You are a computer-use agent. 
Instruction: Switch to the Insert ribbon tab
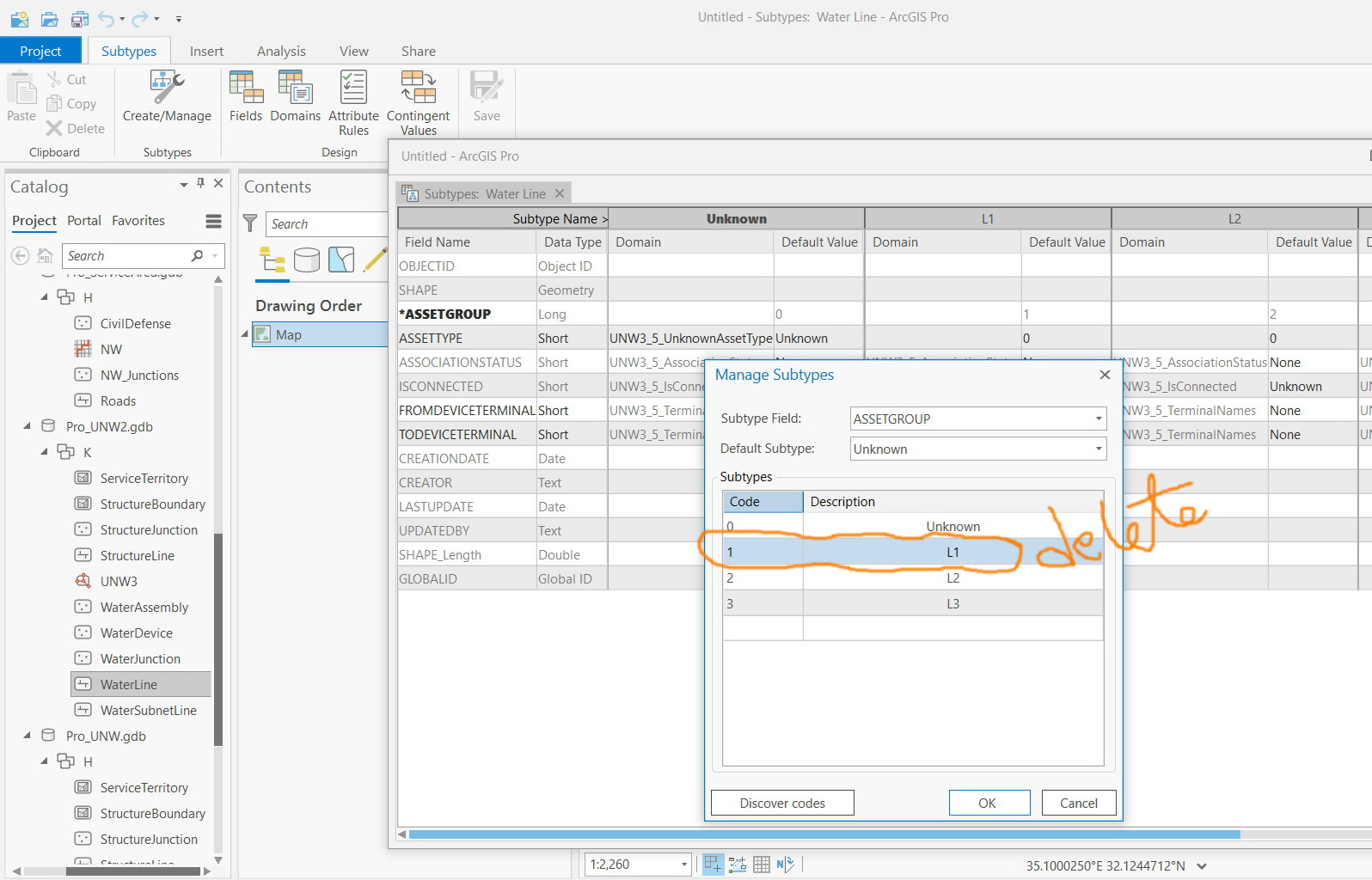206,51
